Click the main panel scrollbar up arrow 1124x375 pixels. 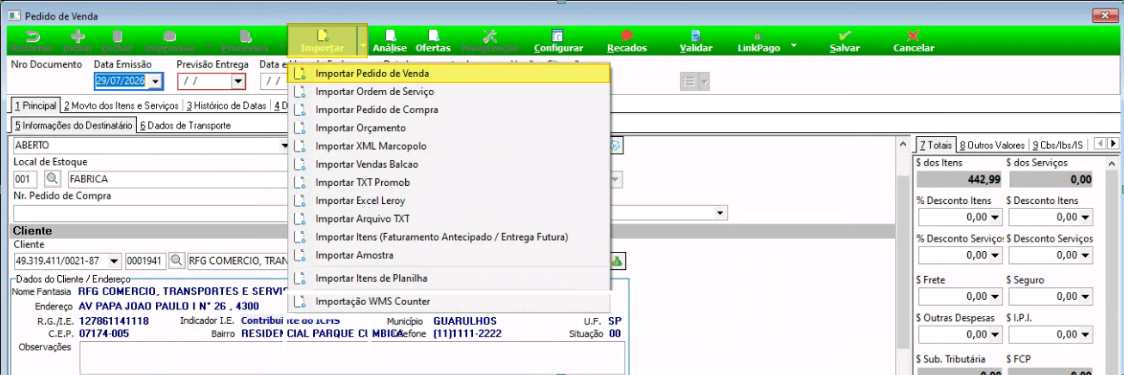coord(902,144)
